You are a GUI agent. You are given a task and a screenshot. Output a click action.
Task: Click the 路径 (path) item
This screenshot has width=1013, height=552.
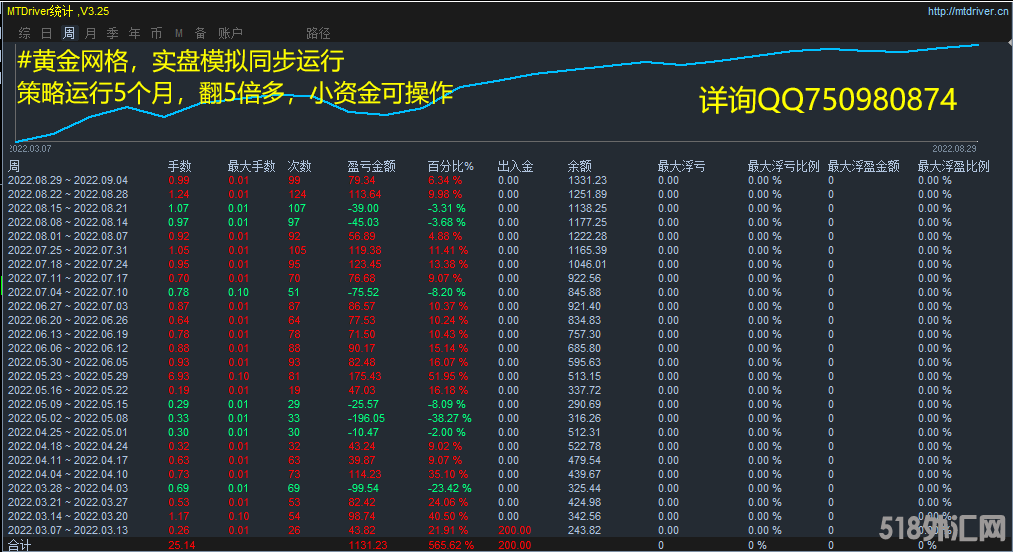click(x=318, y=33)
